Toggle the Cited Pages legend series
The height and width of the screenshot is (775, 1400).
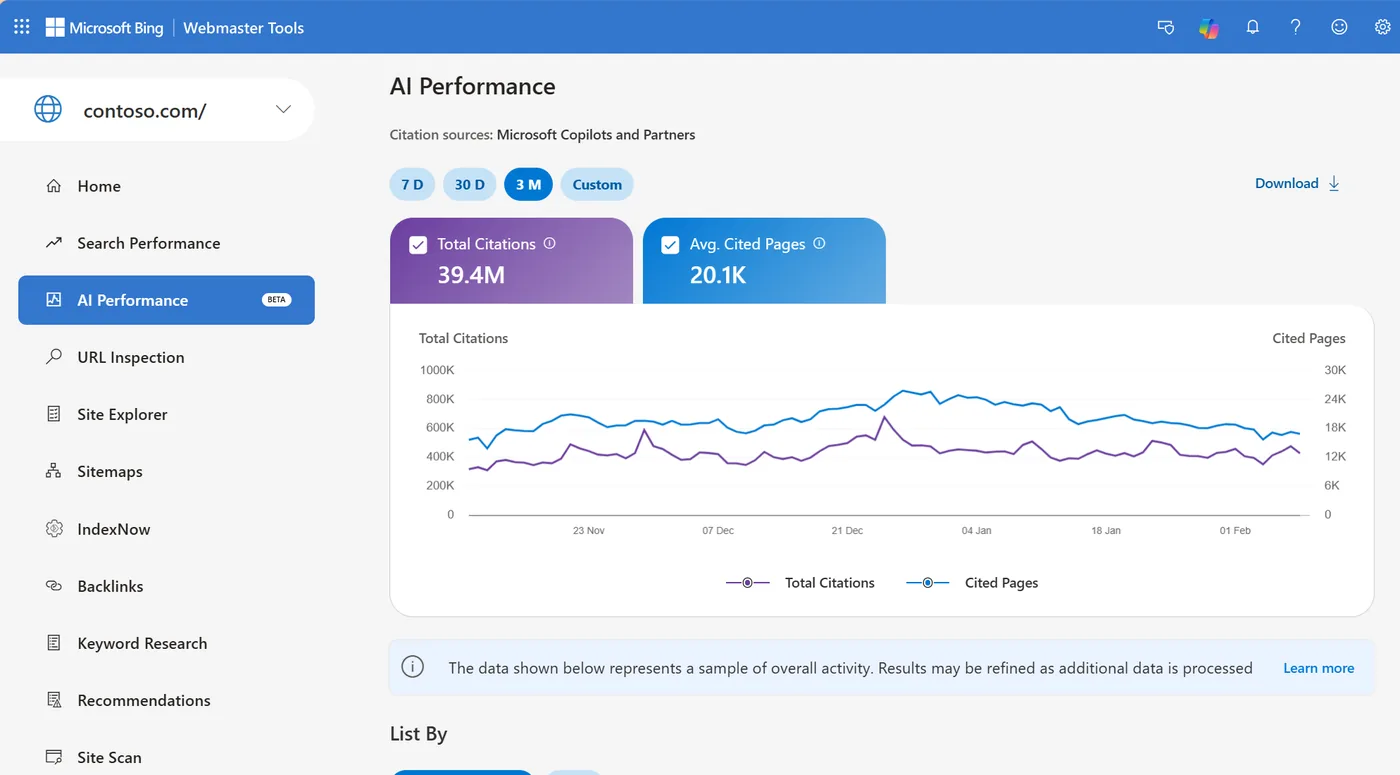coord(972,583)
